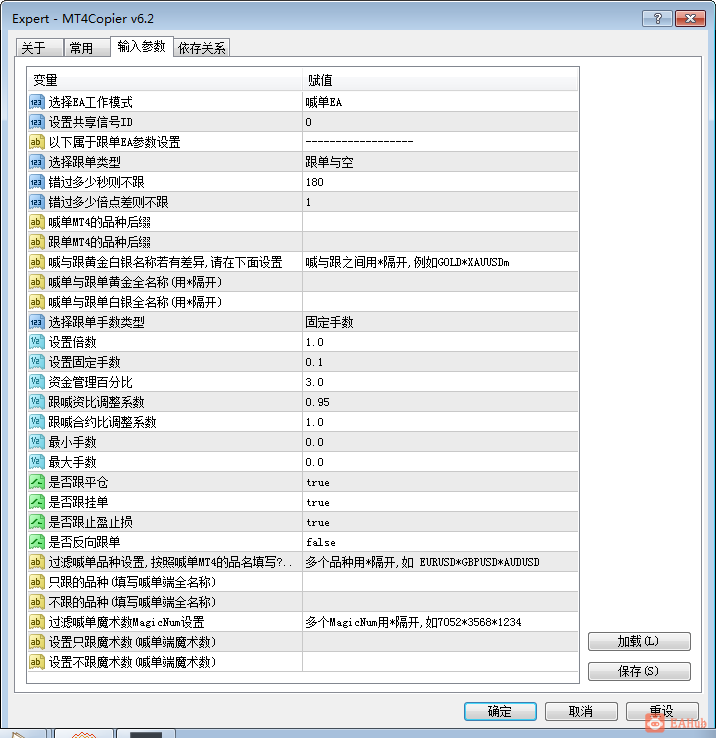Select the 不跟的品种 row label
Image resolution: width=716 pixels, height=738 pixels.
tap(132, 602)
